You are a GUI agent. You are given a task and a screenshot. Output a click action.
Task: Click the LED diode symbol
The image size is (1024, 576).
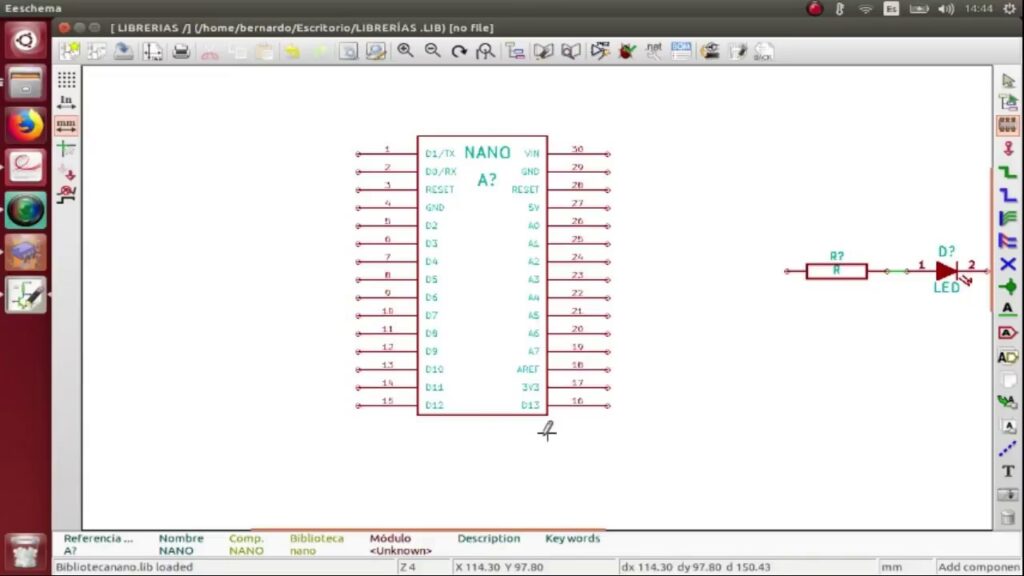tap(946, 270)
